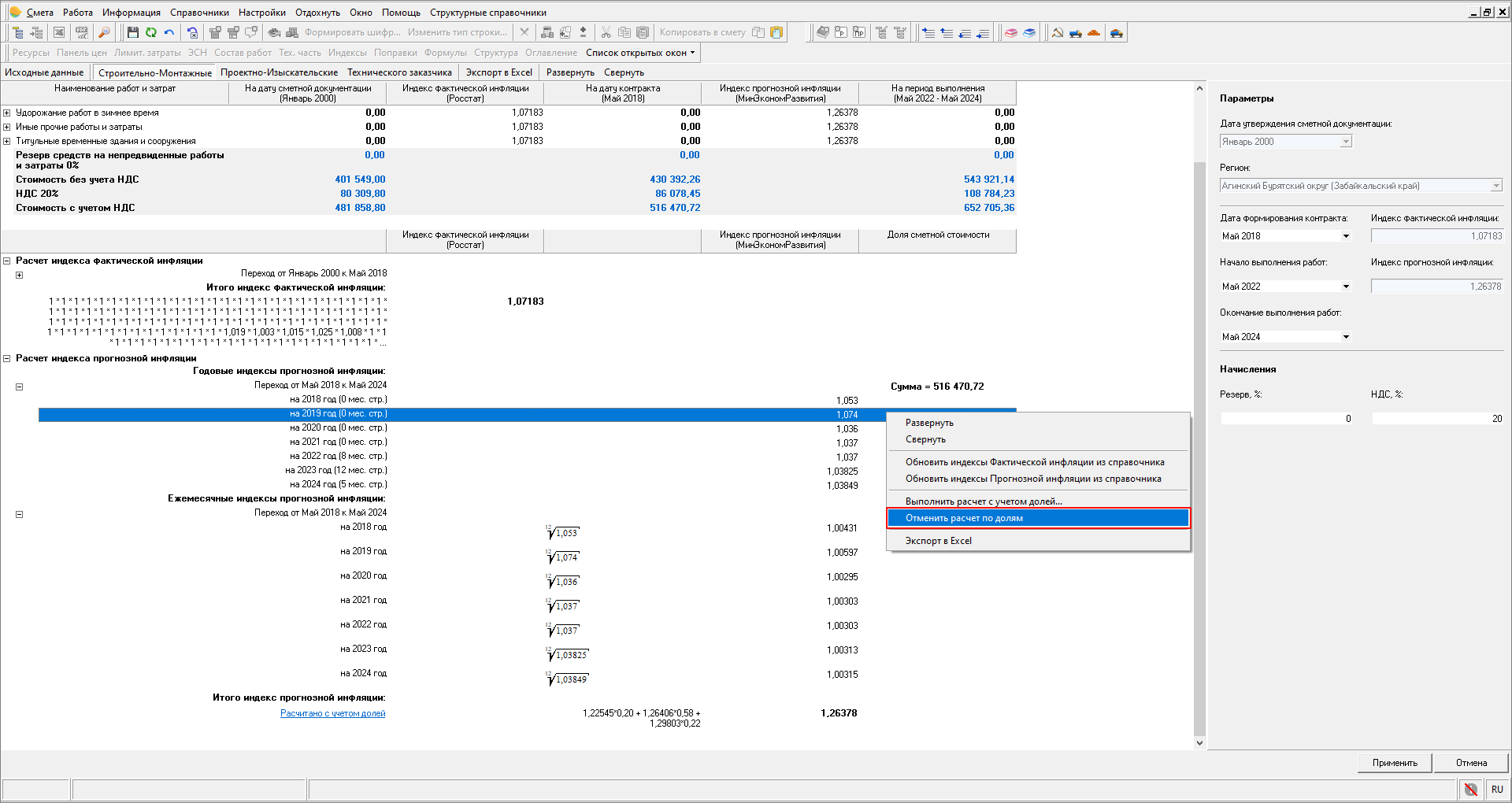
Task: Click the blue undo arrow icon
Action: tap(169, 32)
